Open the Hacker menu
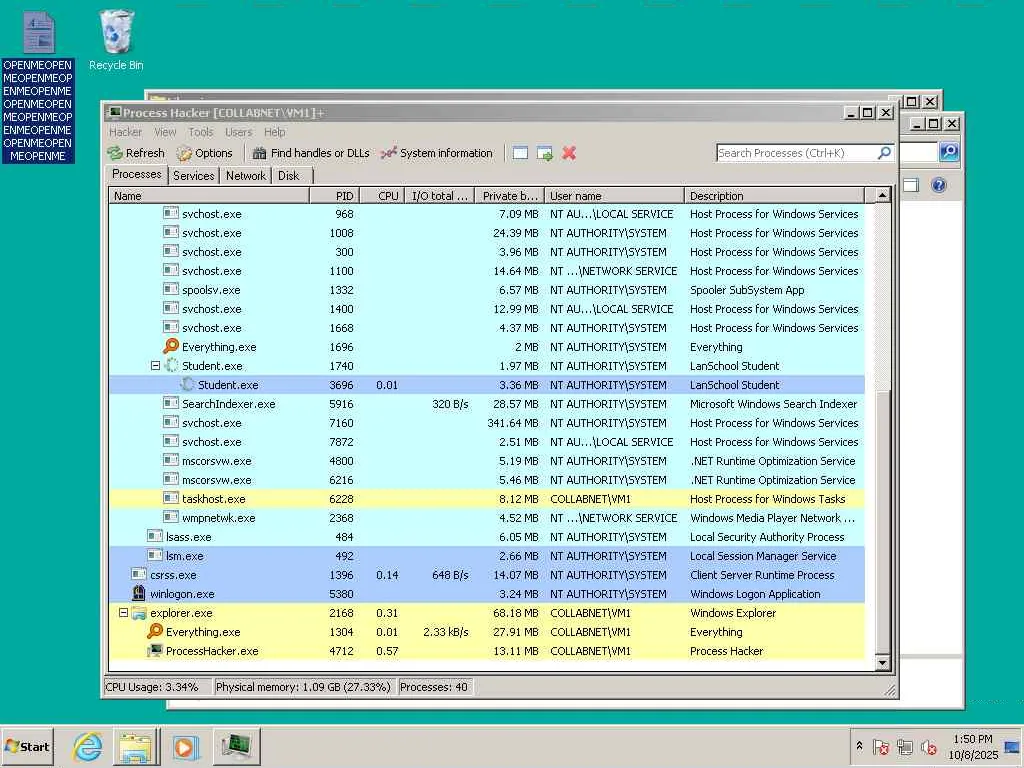 pyautogui.click(x=125, y=132)
